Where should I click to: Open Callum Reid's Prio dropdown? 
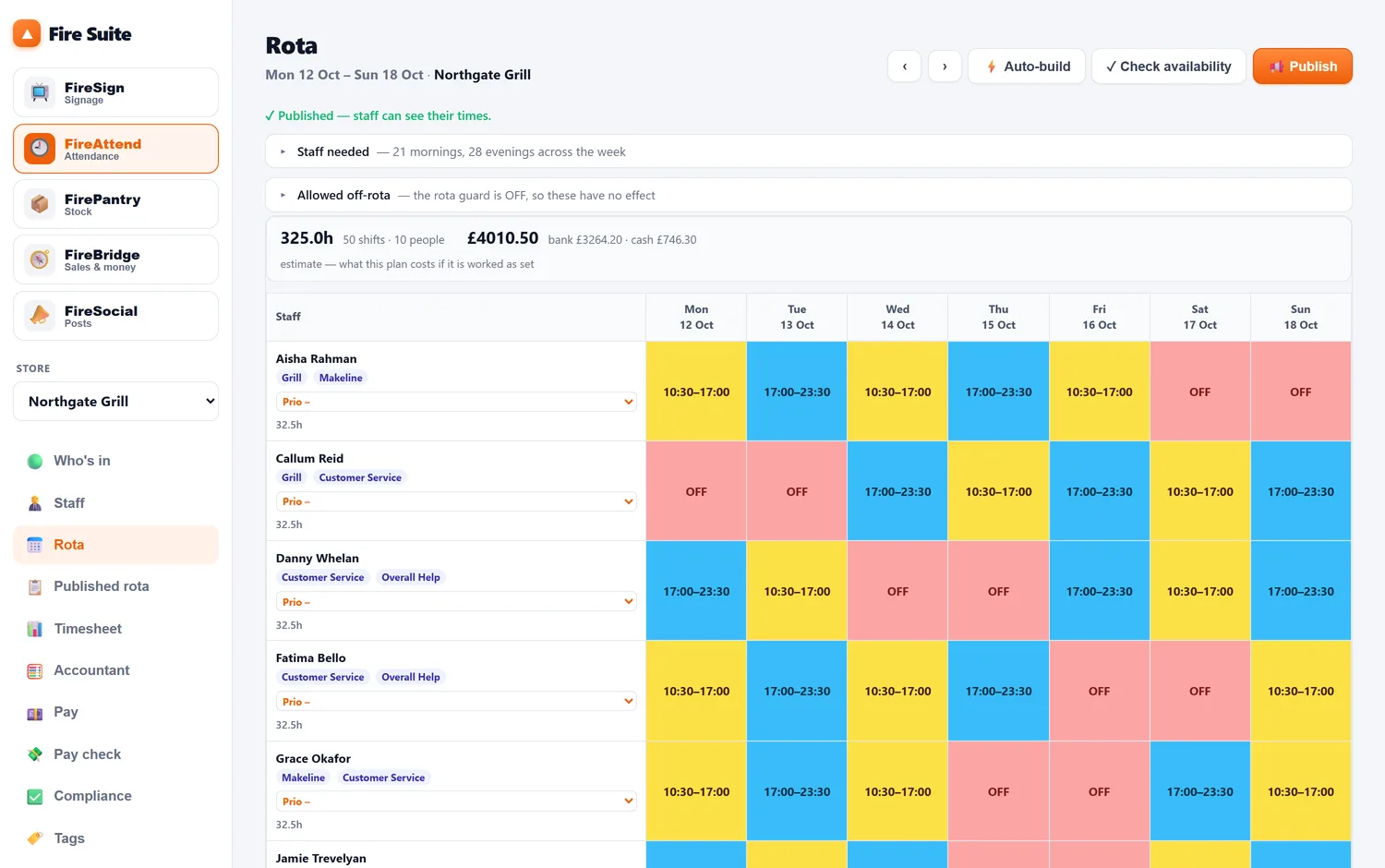point(456,501)
